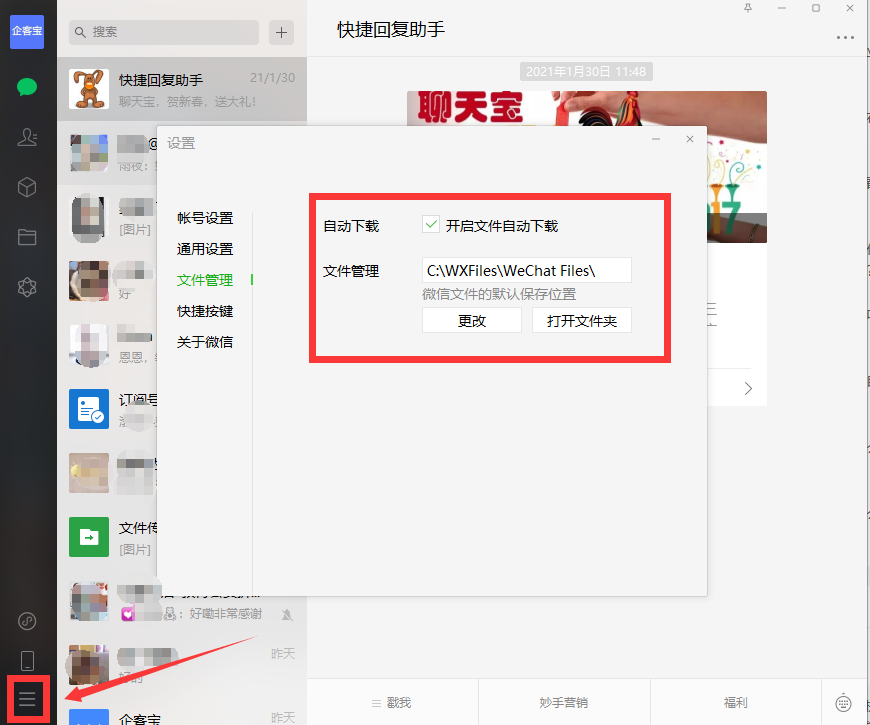Click the 更改 button
This screenshot has height=725, width=870.
[x=472, y=321]
